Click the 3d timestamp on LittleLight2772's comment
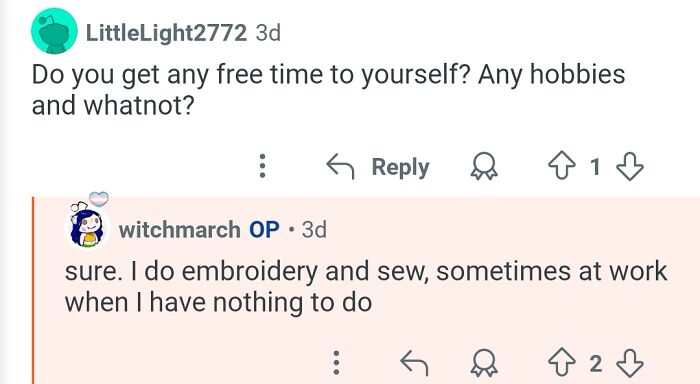This screenshot has width=700, height=384. tap(268, 33)
